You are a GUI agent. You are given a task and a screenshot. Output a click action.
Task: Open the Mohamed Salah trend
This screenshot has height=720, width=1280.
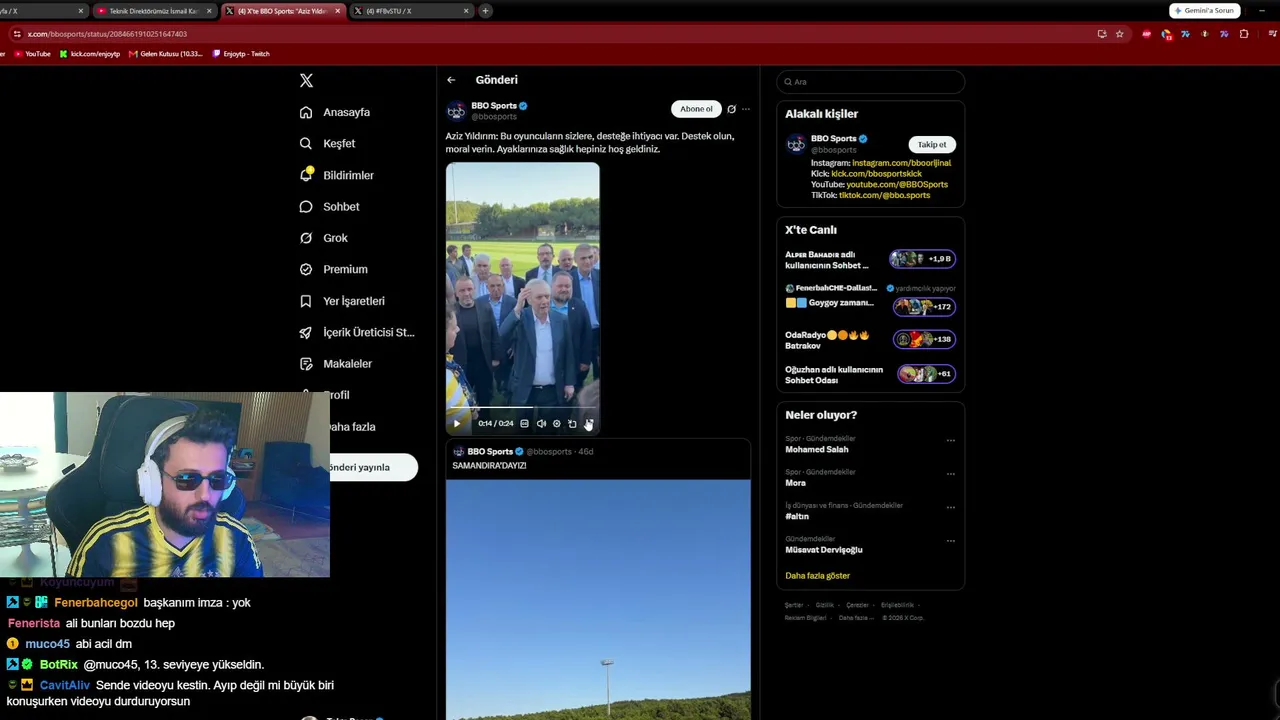tap(816, 450)
